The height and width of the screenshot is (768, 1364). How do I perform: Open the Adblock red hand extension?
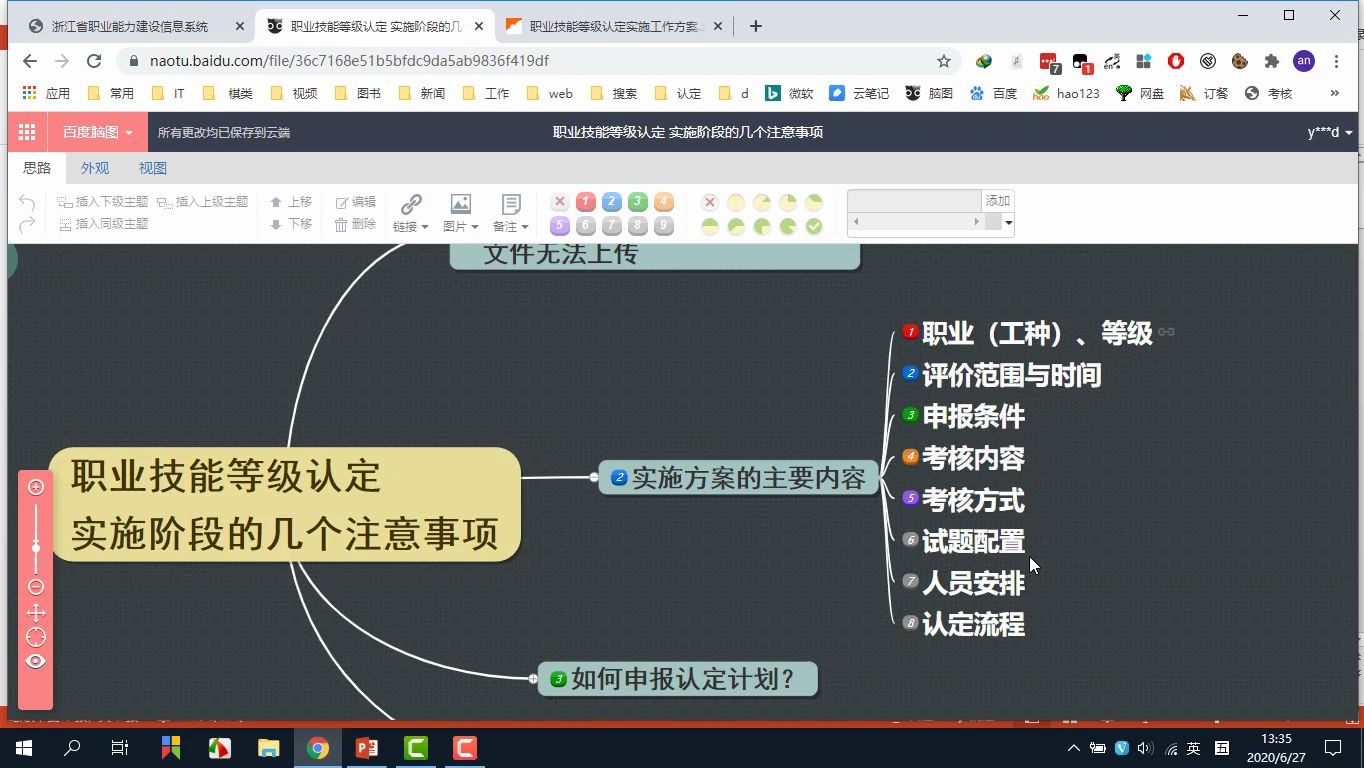click(x=1176, y=61)
